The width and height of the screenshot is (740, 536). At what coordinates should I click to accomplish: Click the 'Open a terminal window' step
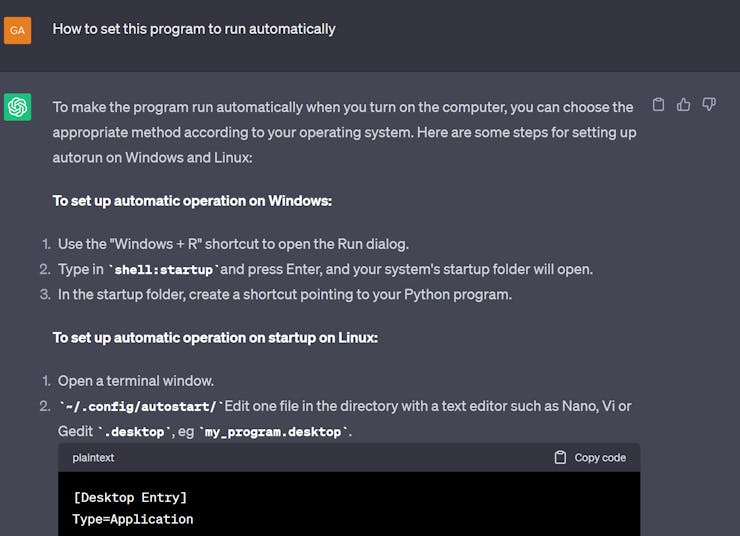point(136,381)
